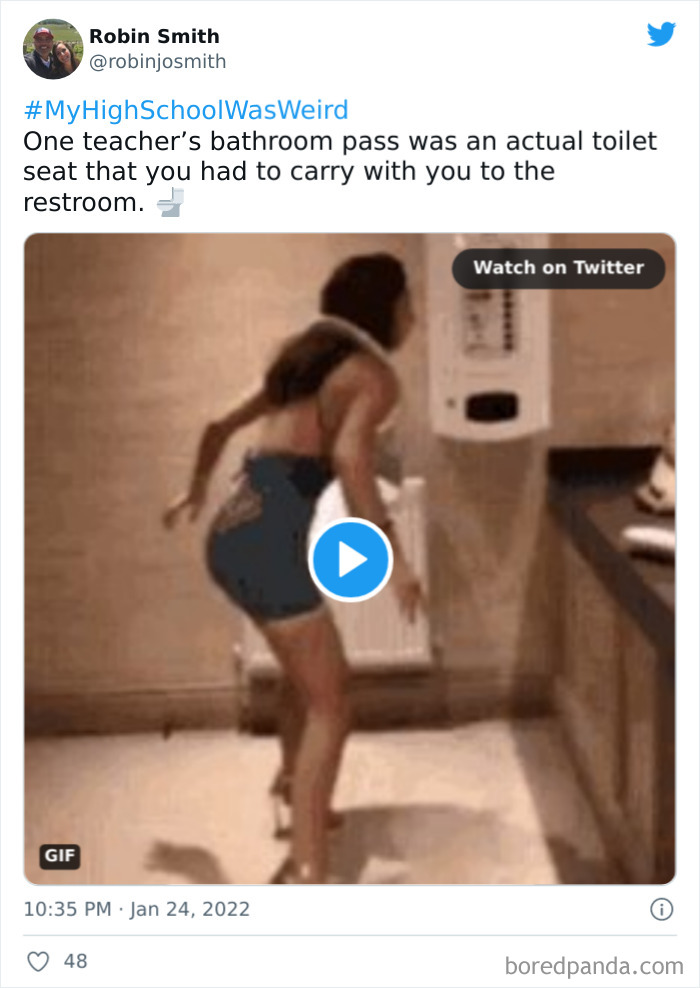The width and height of the screenshot is (700, 988).
Task: Open the #MyHighSchoolWasWeird hashtag
Action: click(186, 110)
